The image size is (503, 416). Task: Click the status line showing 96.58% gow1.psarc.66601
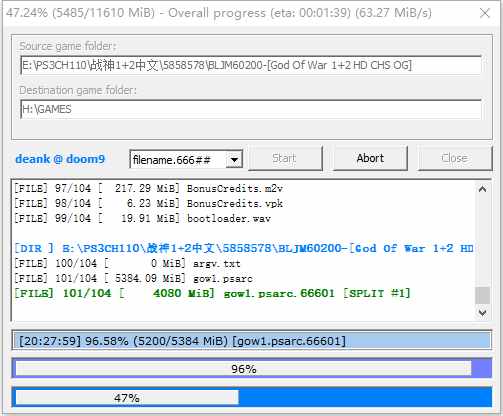[x=252, y=341]
